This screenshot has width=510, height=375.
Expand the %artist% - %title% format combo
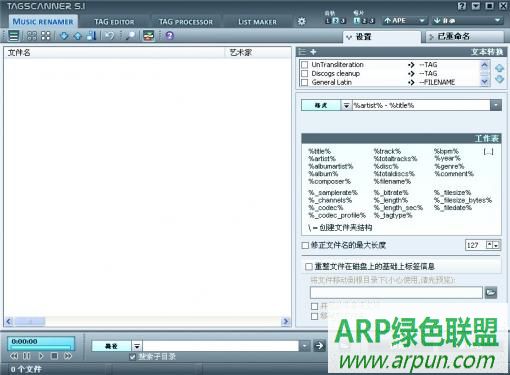496,105
